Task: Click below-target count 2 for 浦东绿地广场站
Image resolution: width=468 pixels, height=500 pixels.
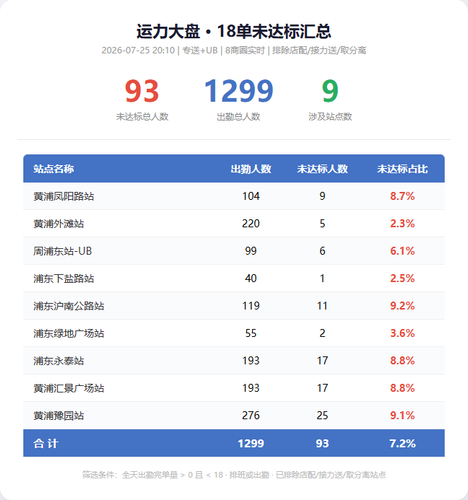Action: [x=322, y=333]
